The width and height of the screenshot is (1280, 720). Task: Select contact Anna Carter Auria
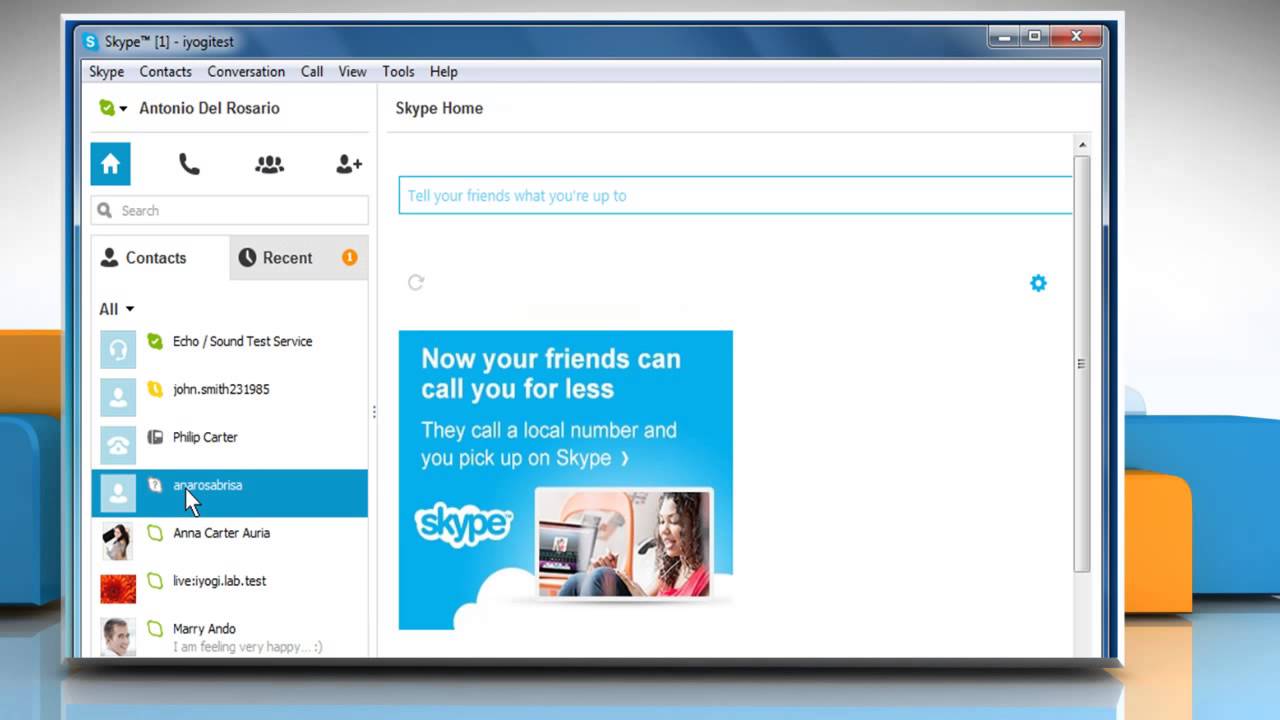point(230,541)
